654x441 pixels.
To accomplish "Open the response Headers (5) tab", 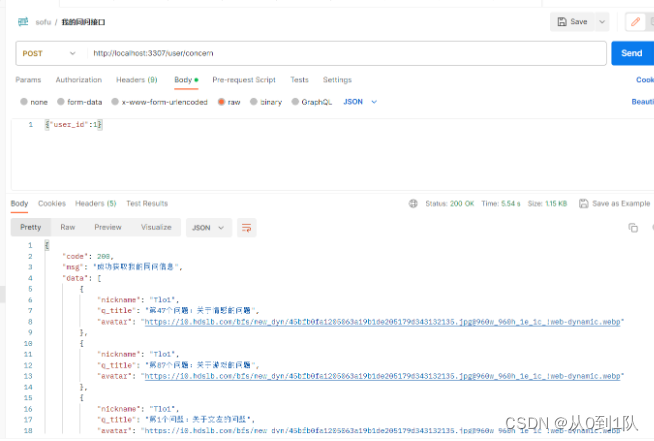I will tap(96, 204).
